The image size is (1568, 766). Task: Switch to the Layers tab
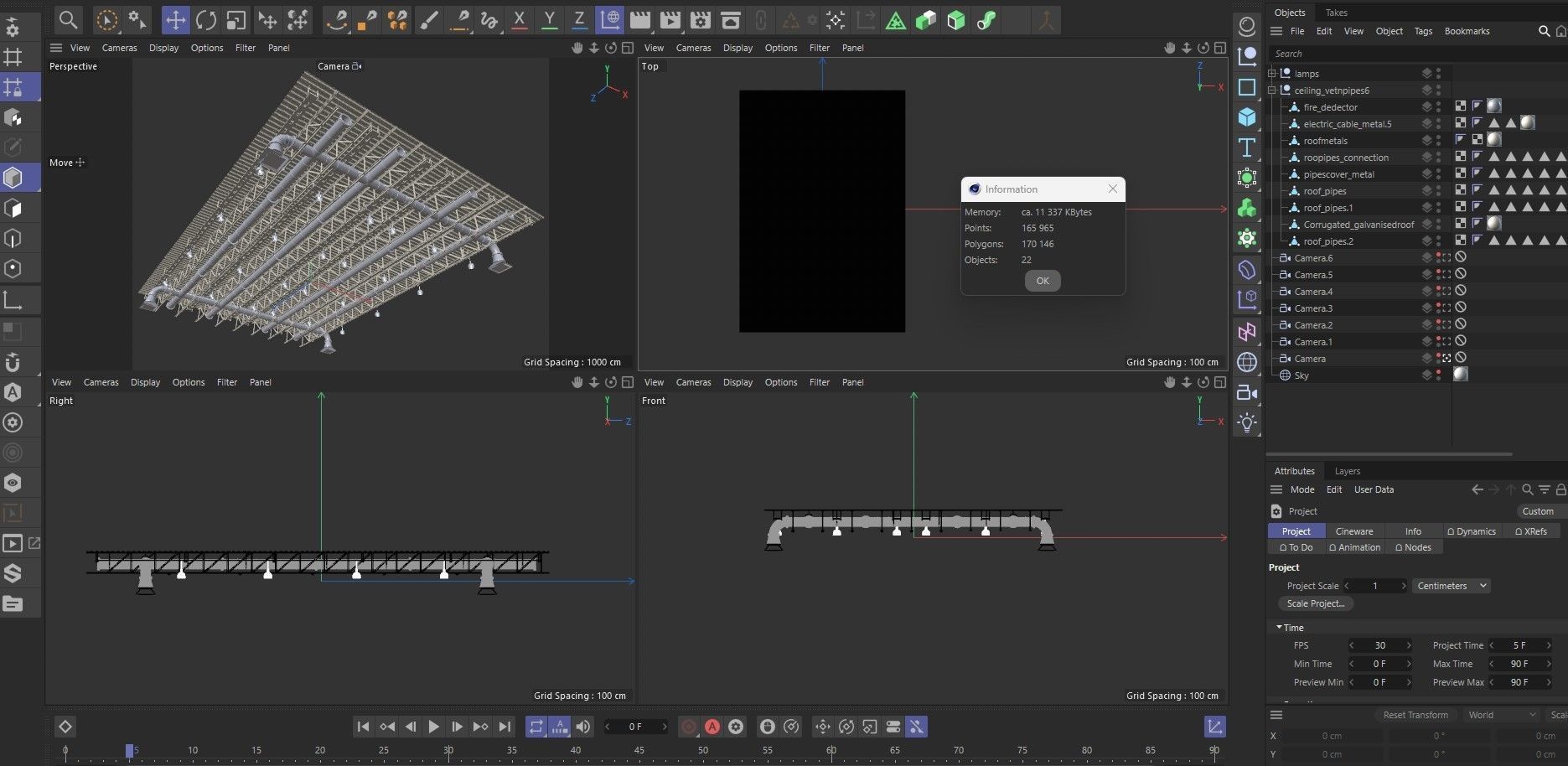point(1348,471)
